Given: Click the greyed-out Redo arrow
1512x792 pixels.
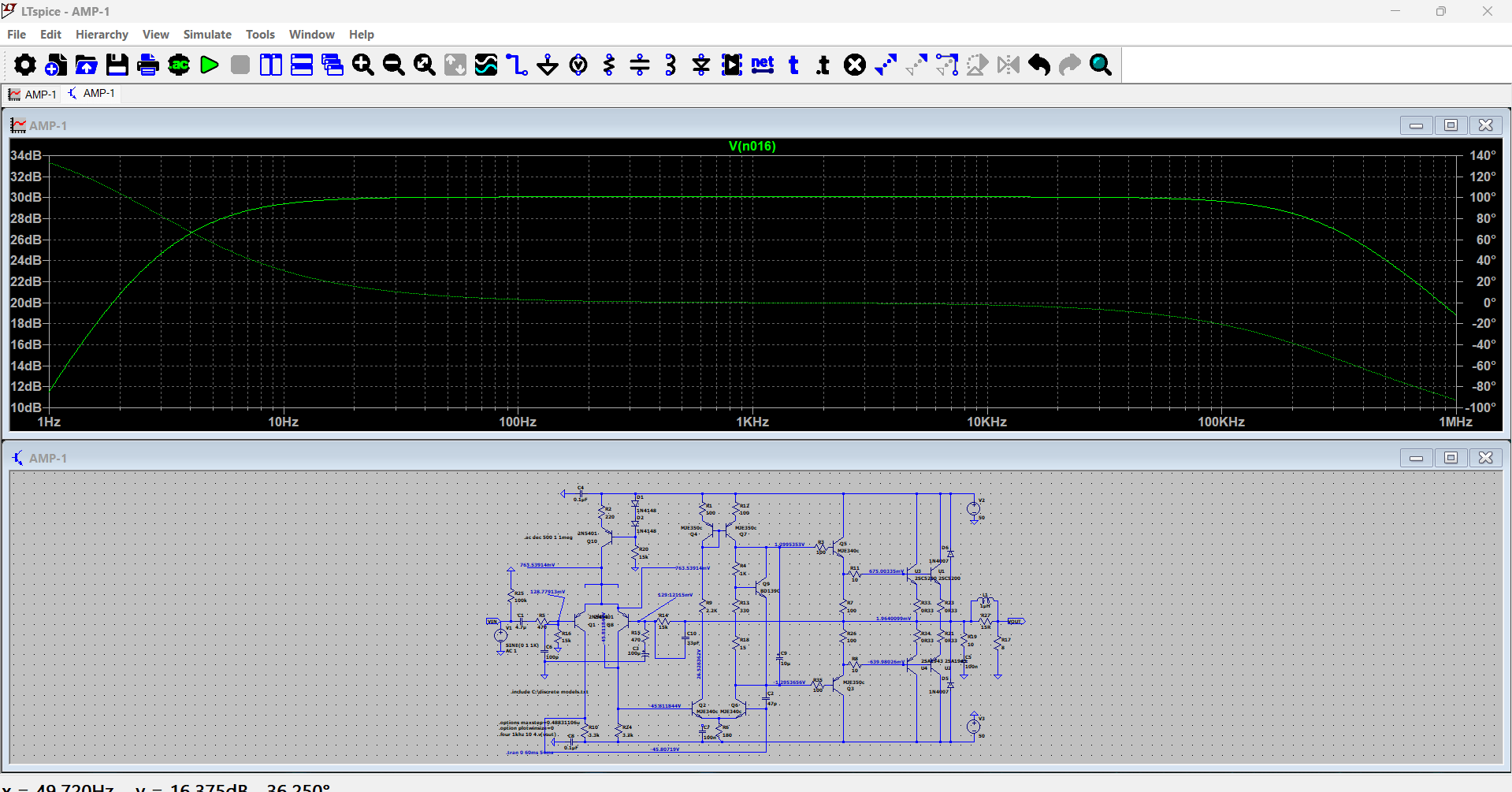Looking at the screenshot, I should [1070, 65].
